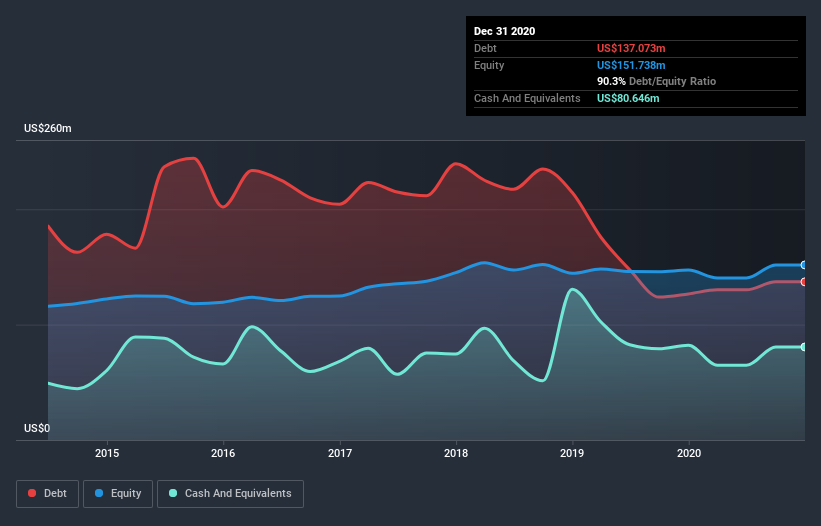Toggle the Debt series legend button
Viewport: 821px width, 526px height.
point(47,494)
